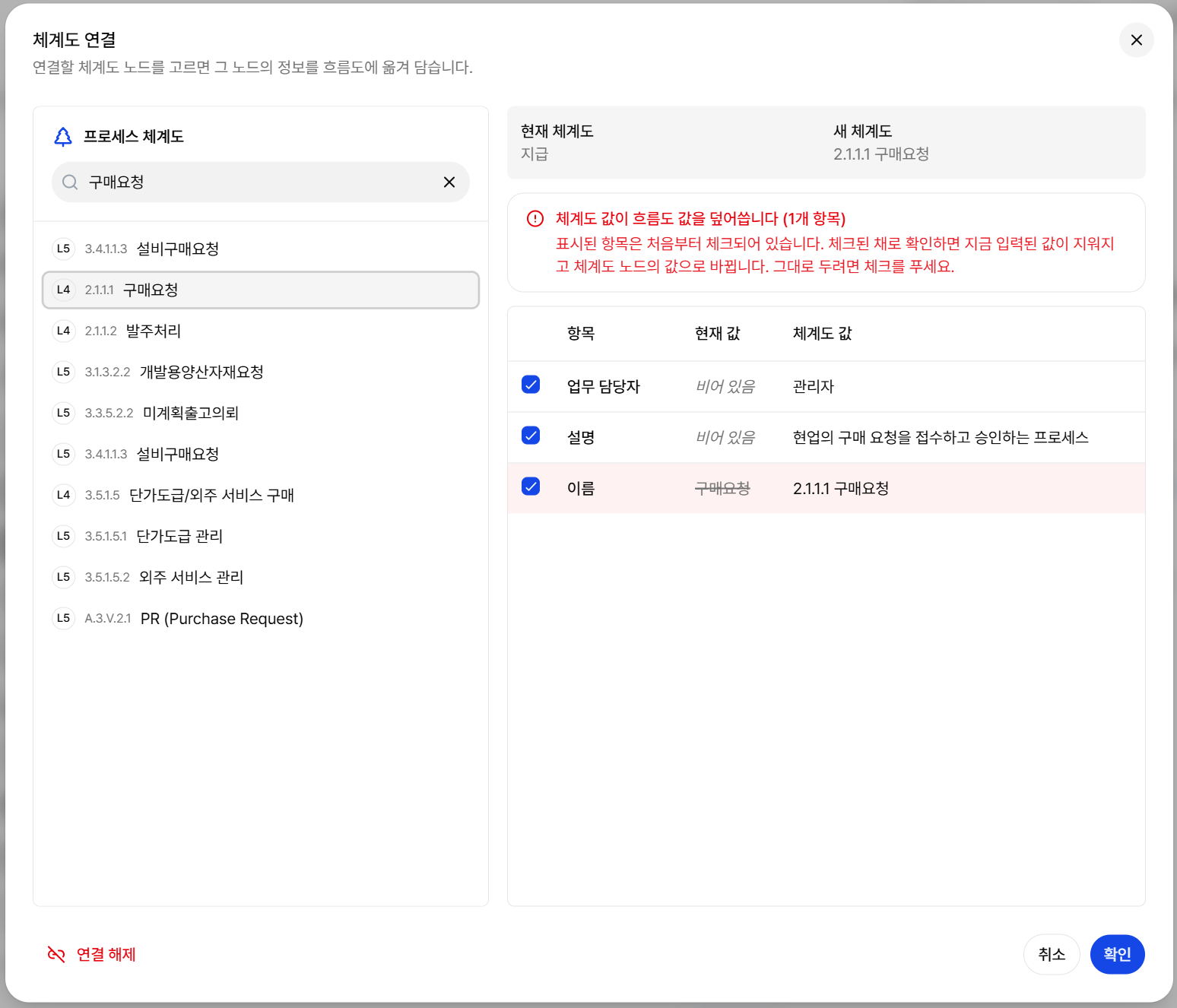Uncheck the 업무 담당자 checkbox
Viewport: 1177px width, 1008px height.
531,385
